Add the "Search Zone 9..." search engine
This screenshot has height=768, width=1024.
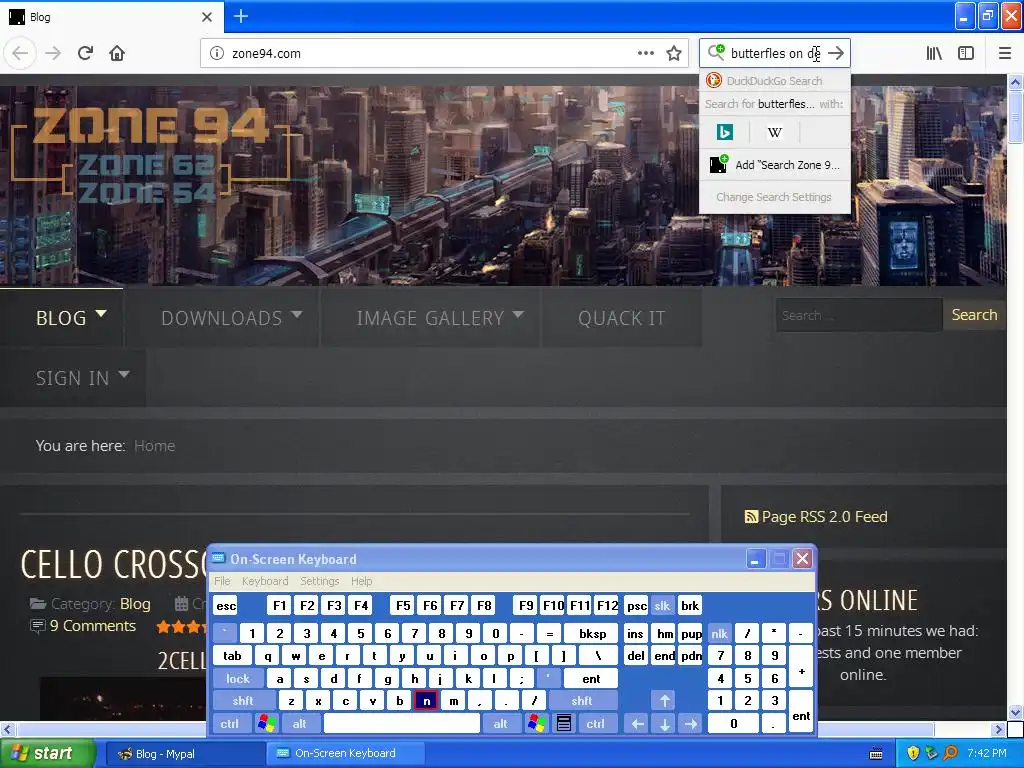[775, 165]
